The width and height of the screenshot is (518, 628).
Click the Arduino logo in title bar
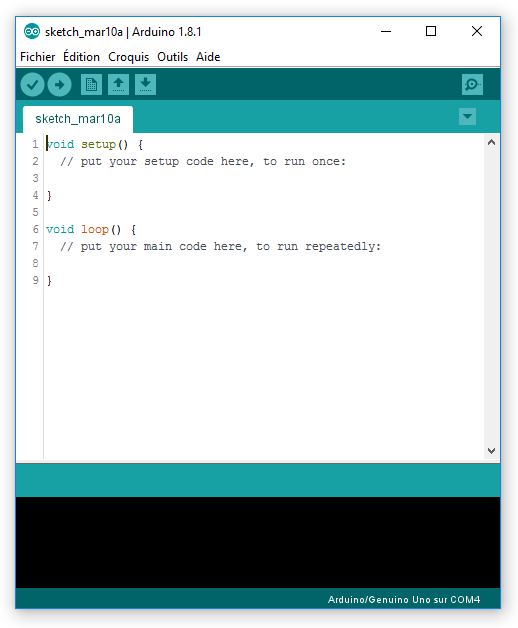click(x=32, y=31)
